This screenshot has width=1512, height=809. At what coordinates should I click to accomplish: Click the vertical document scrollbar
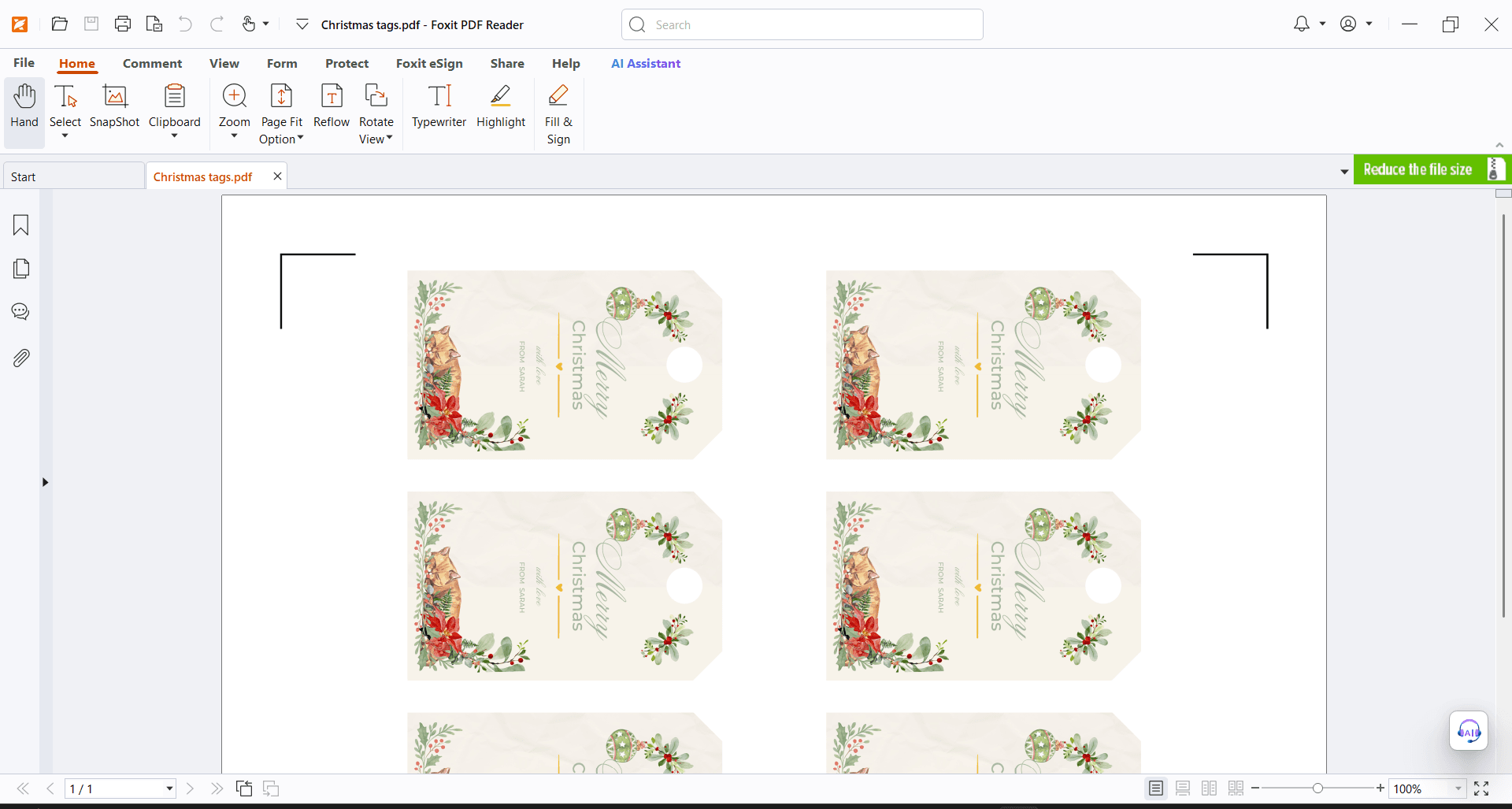click(1503, 414)
